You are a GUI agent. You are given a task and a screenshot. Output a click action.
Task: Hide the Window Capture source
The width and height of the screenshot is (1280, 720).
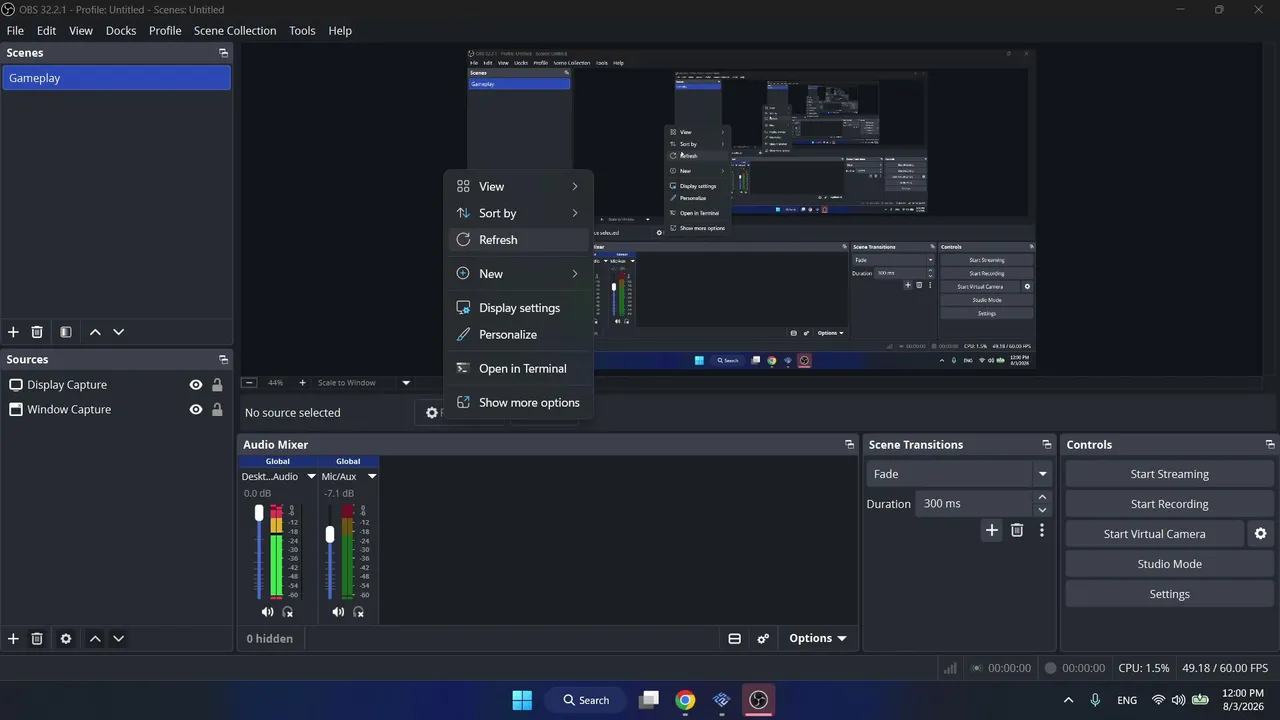[196, 410]
